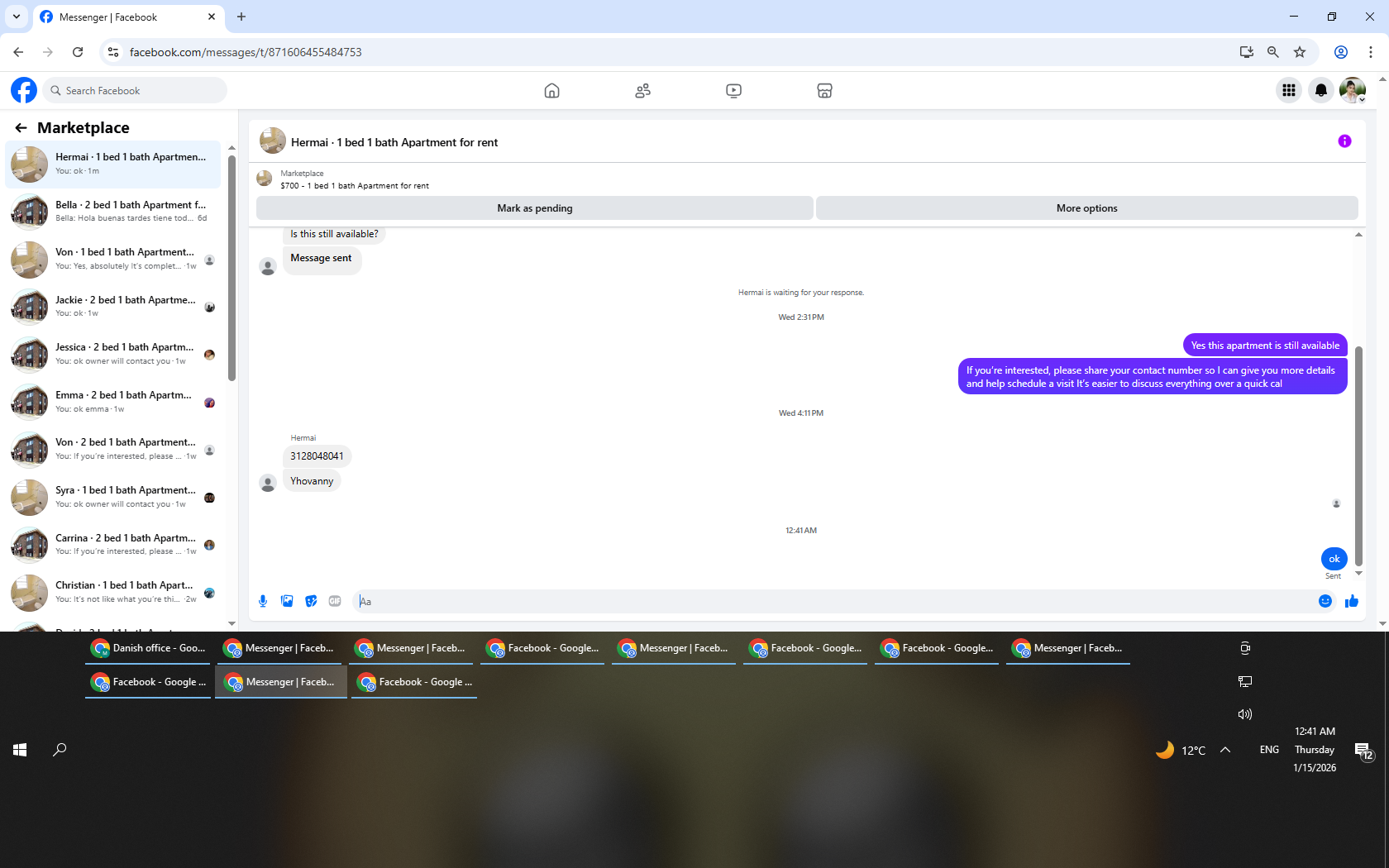Open the Friends icon in top navigation
This screenshot has height=868, width=1389.
click(642, 91)
